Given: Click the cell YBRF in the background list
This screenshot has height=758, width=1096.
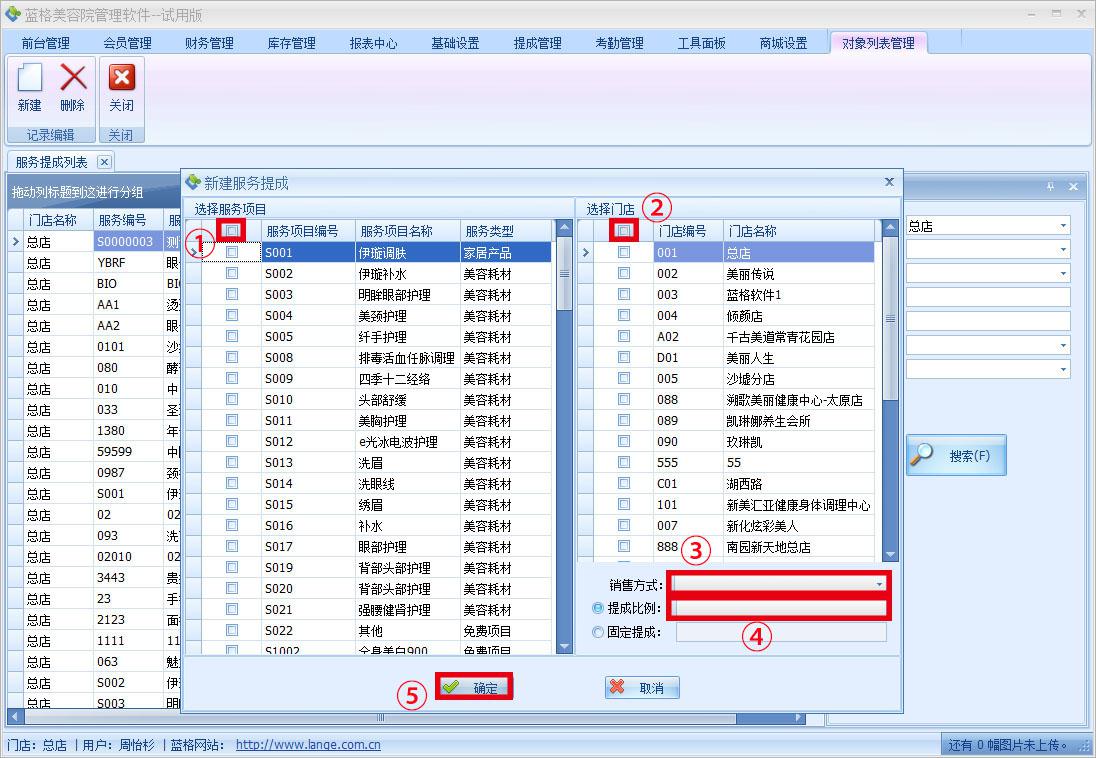Looking at the screenshot, I should click(x=128, y=262).
